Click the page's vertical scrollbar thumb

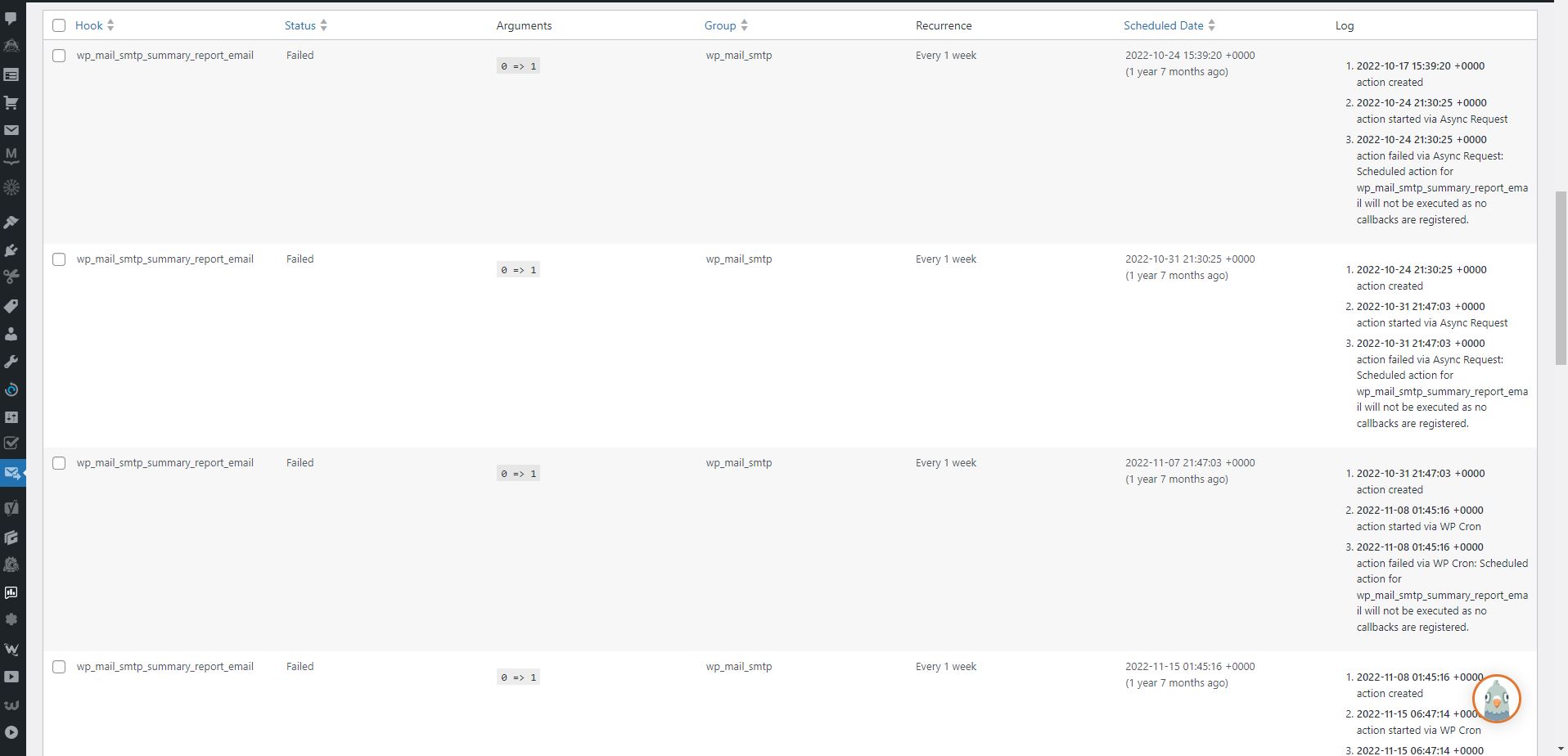tap(1561, 278)
